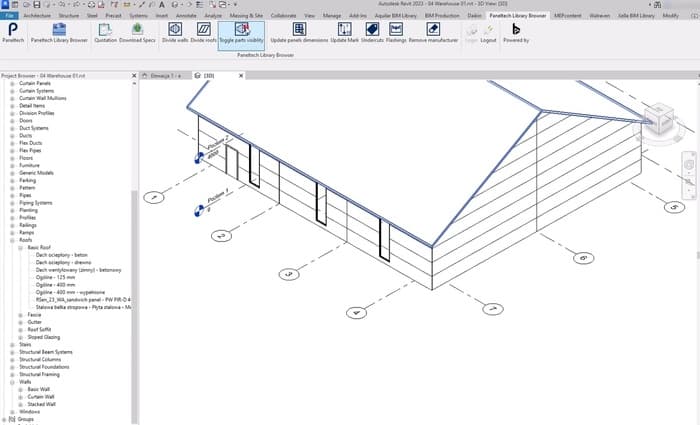Click the Project Browser vertical scrollbar

click(x=134, y=308)
